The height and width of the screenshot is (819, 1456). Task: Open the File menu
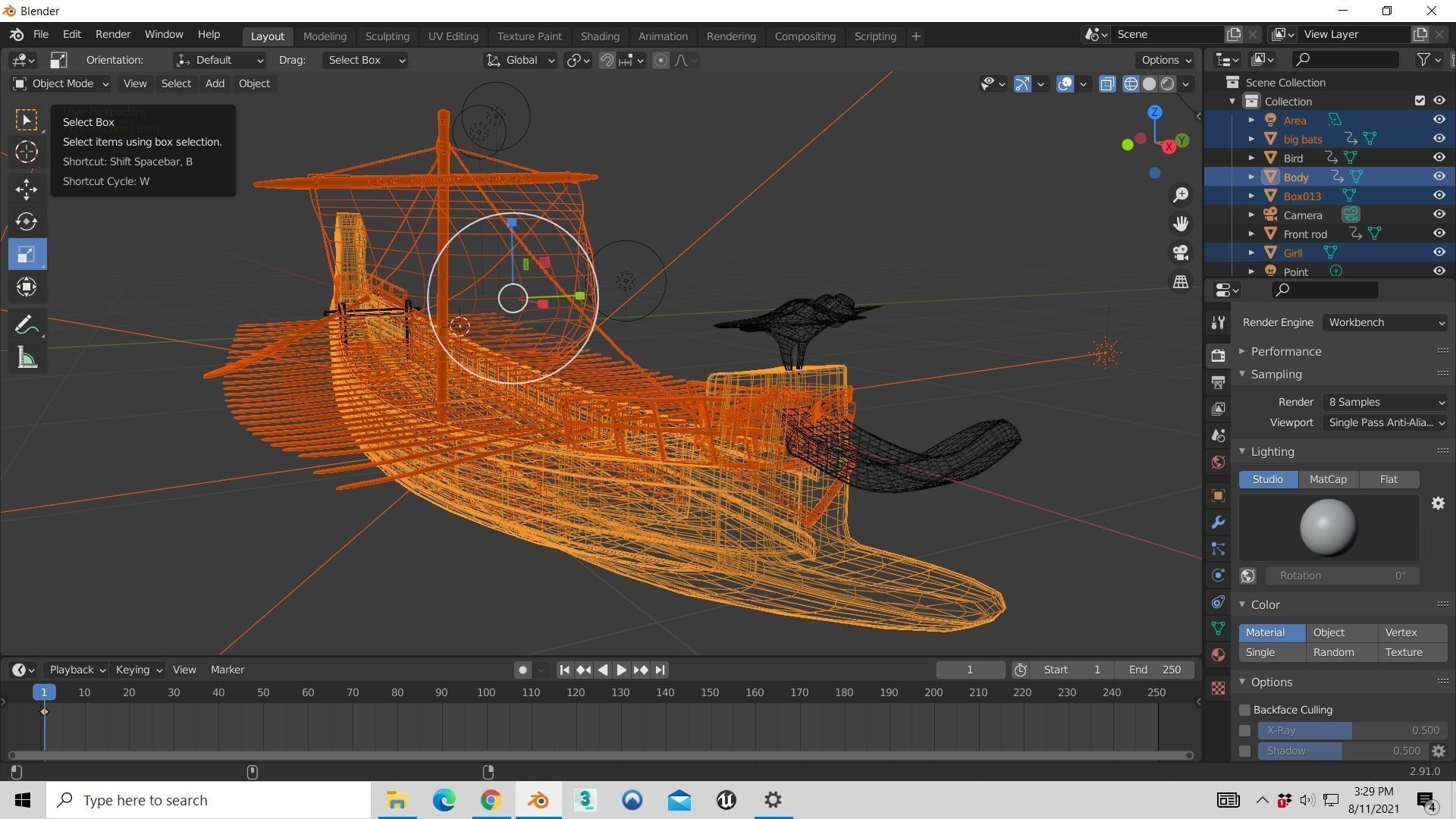click(41, 35)
